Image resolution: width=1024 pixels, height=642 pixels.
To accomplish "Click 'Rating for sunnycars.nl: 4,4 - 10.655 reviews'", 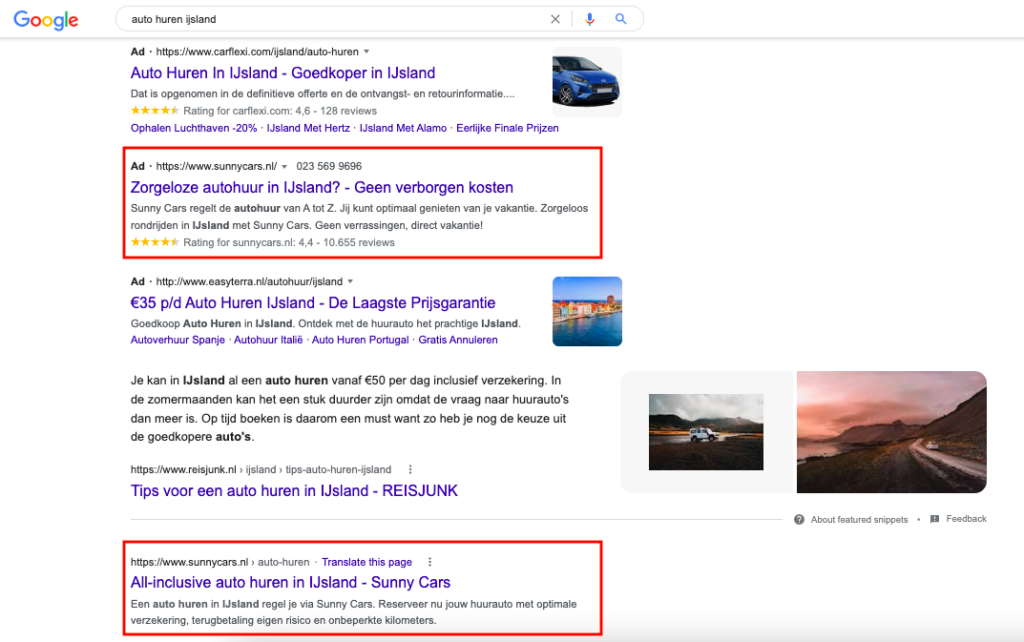I will [289, 243].
